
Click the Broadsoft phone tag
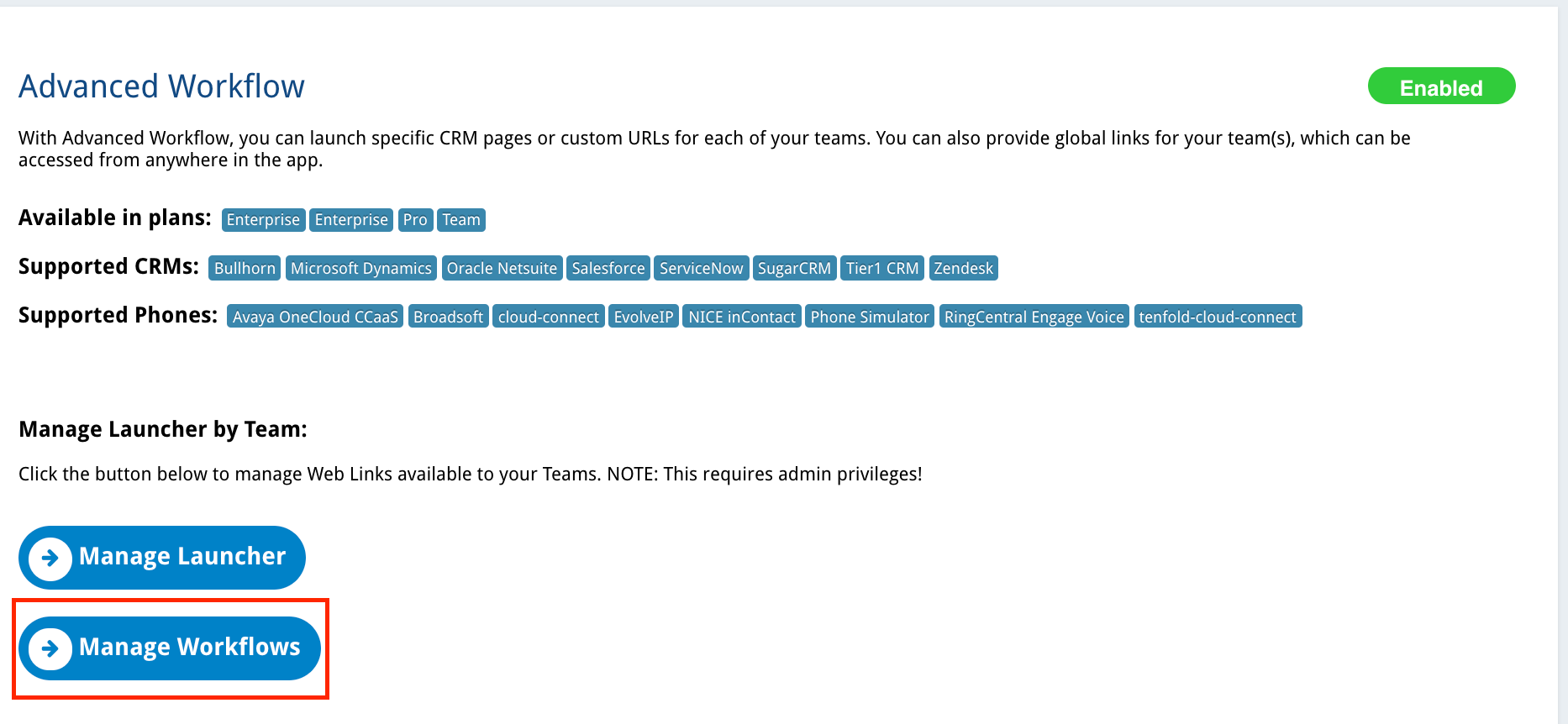coord(448,317)
